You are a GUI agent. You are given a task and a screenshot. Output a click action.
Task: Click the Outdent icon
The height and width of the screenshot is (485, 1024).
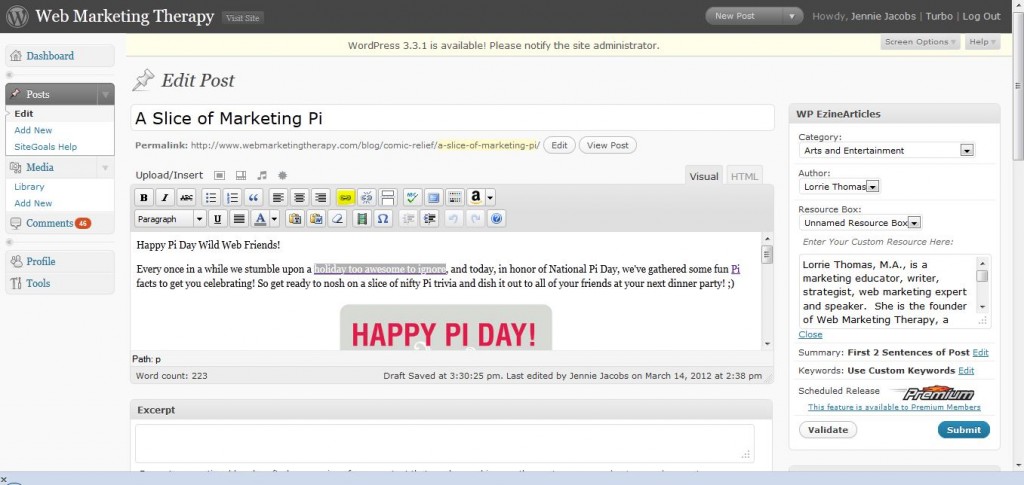point(408,219)
